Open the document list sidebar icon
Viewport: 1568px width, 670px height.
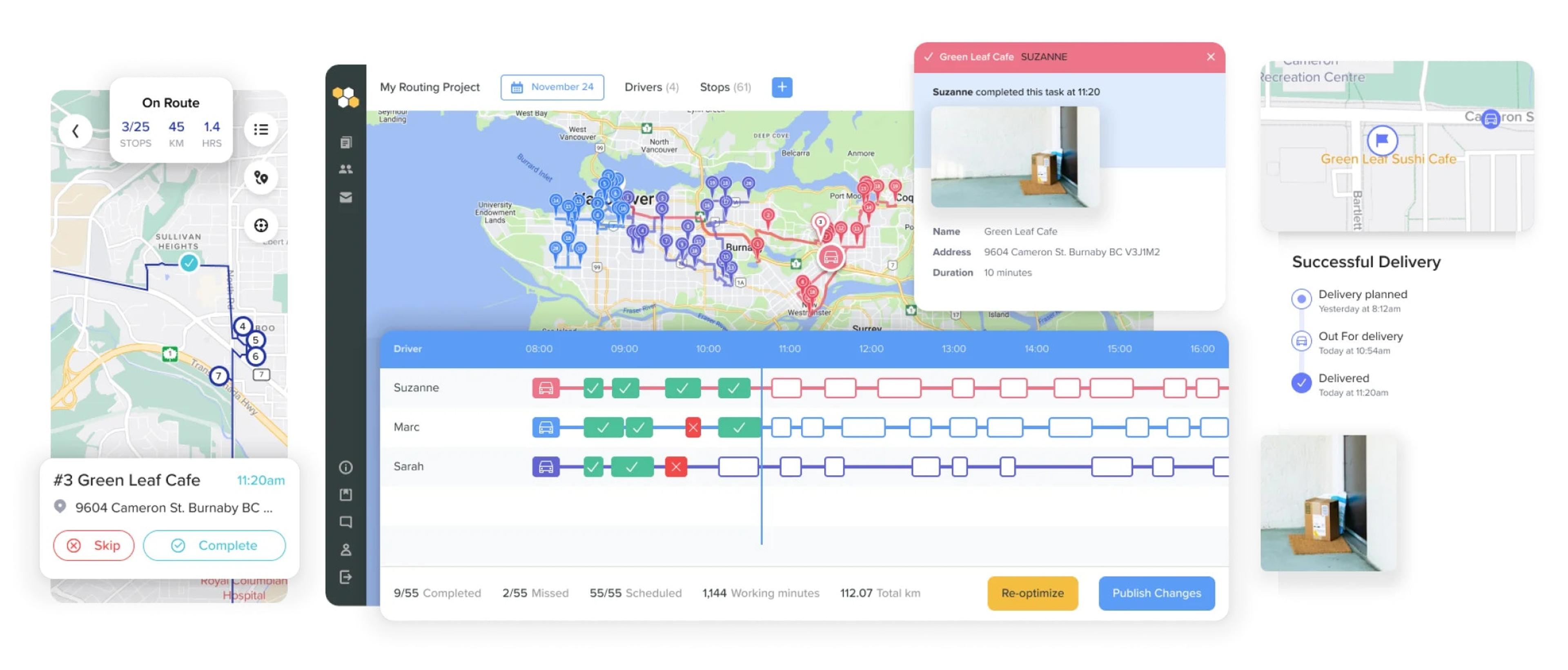click(x=346, y=143)
